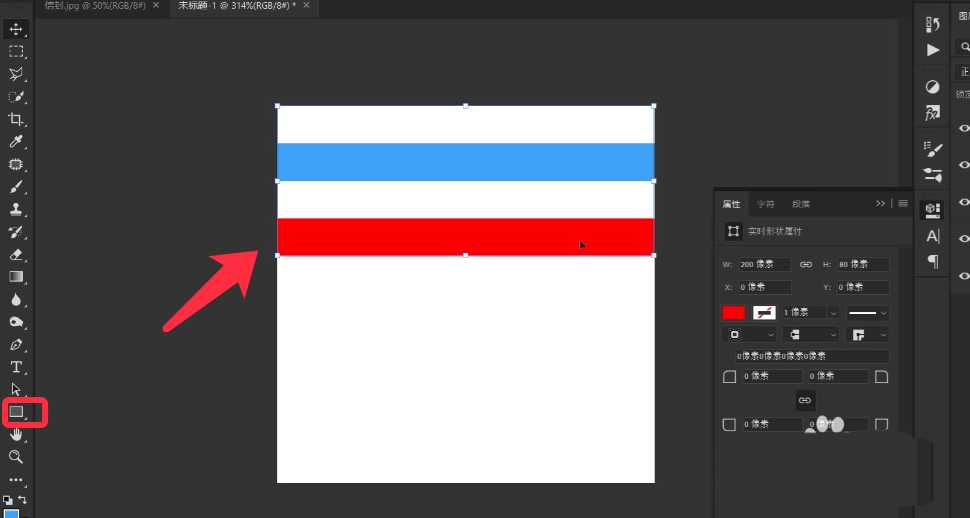Image resolution: width=970 pixels, height=518 pixels.
Task: Select the Clone Stamp tool
Action: 16,209
